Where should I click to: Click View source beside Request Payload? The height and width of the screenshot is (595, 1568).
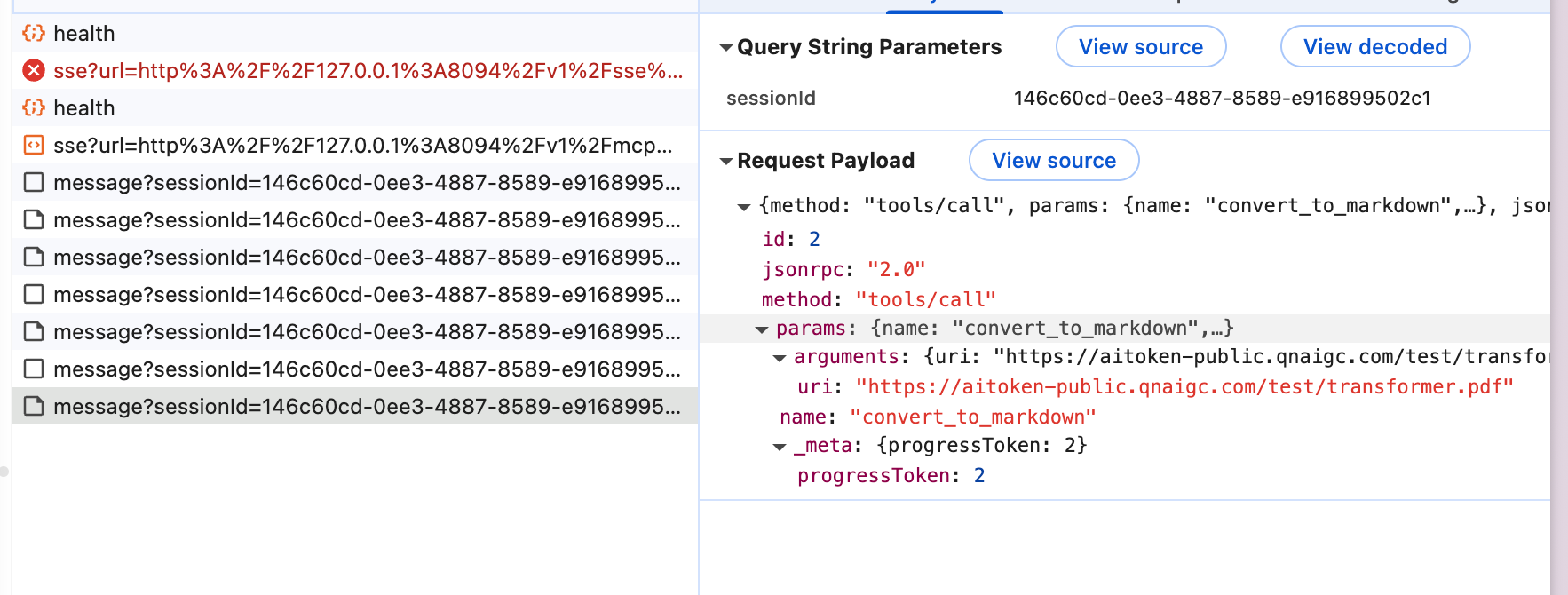point(1053,161)
